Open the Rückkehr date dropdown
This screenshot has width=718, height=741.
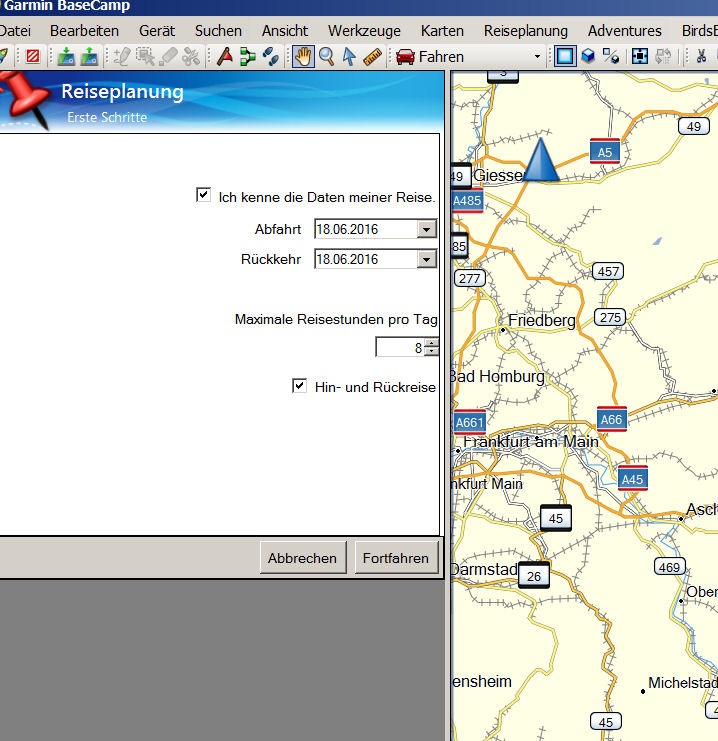tap(426, 259)
